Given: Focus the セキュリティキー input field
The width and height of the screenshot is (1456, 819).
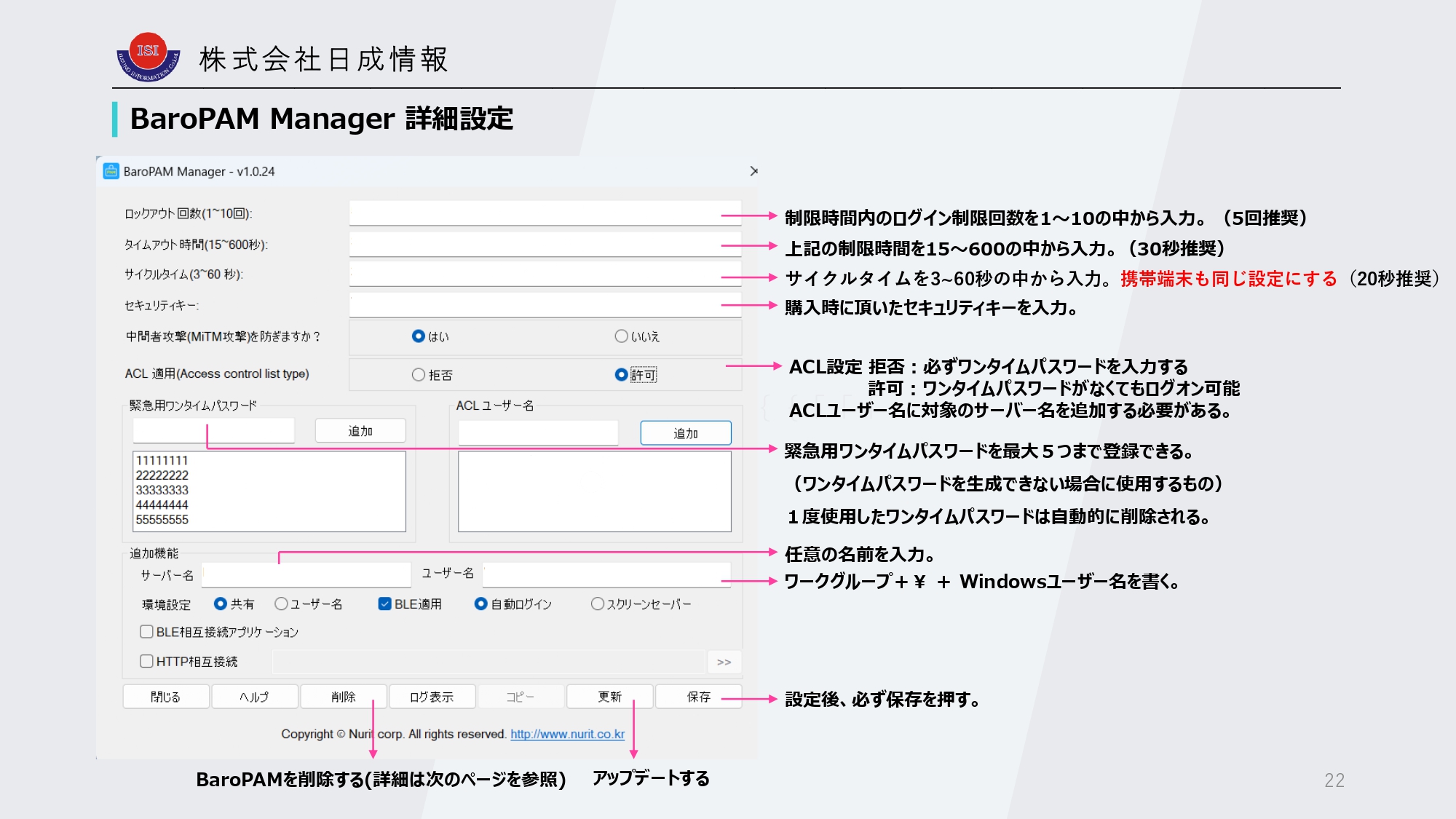Looking at the screenshot, I should coord(545,305).
